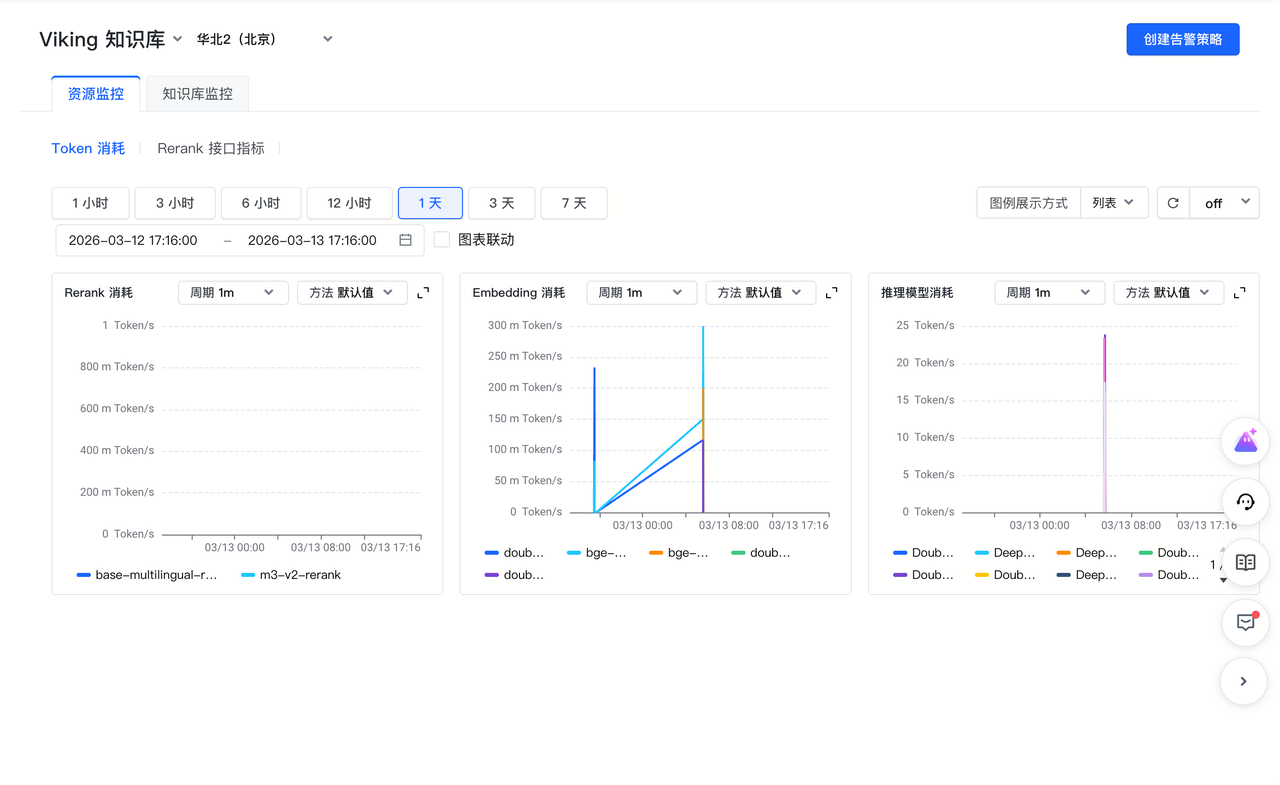Open 周期 1m dropdown in Rerank 消耗
The width and height of the screenshot is (1280, 785).
tap(233, 293)
